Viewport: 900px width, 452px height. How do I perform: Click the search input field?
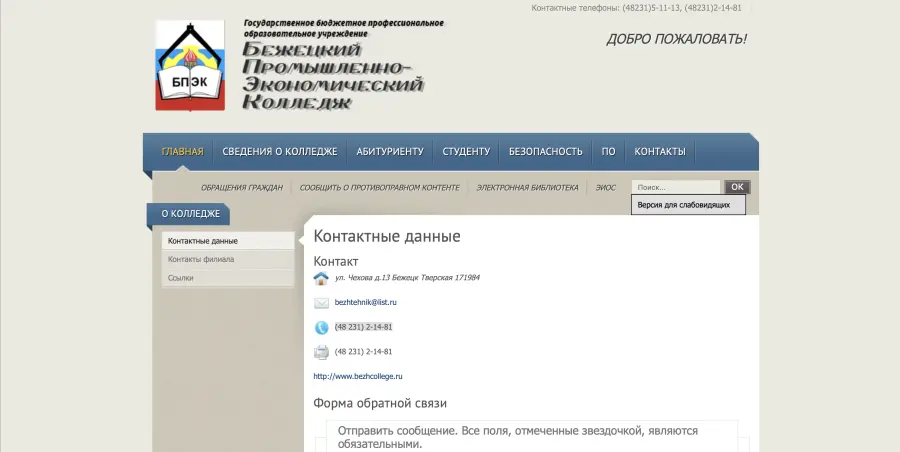coord(675,187)
